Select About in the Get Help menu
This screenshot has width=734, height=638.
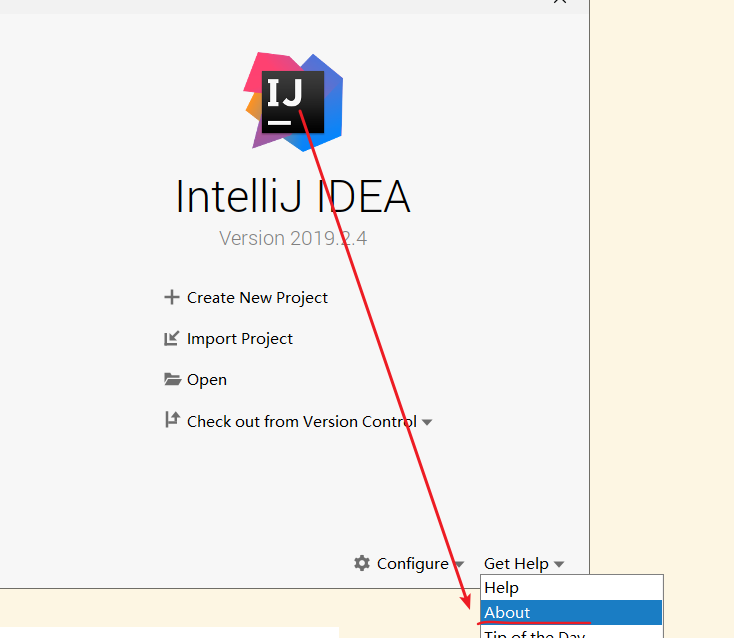[571, 612]
